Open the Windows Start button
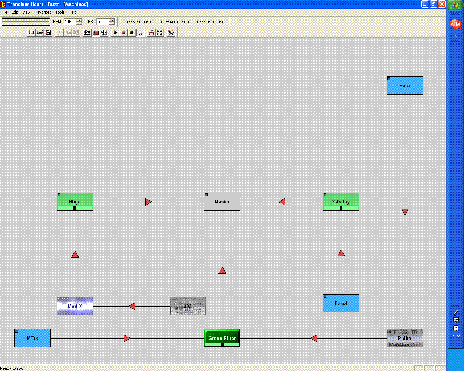Viewport: 464px width, 392px height. 455,5
